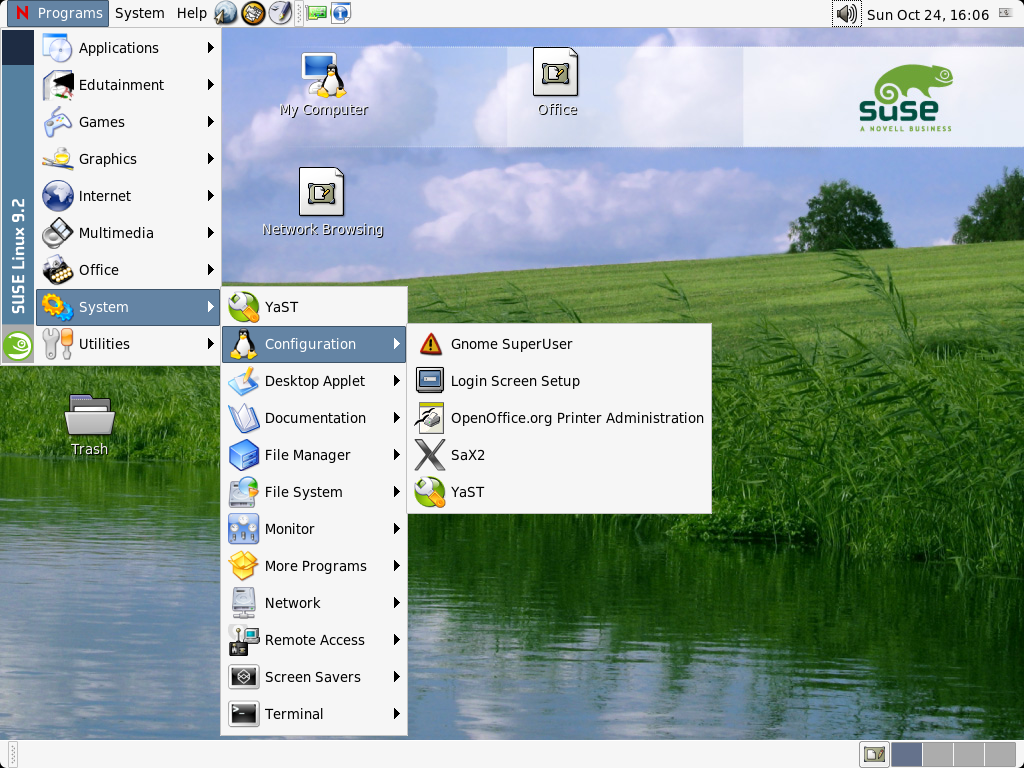The height and width of the screenshot is (768, 1024).
Task: Click the Remote Access computers icon
Action: pos(244,640)
